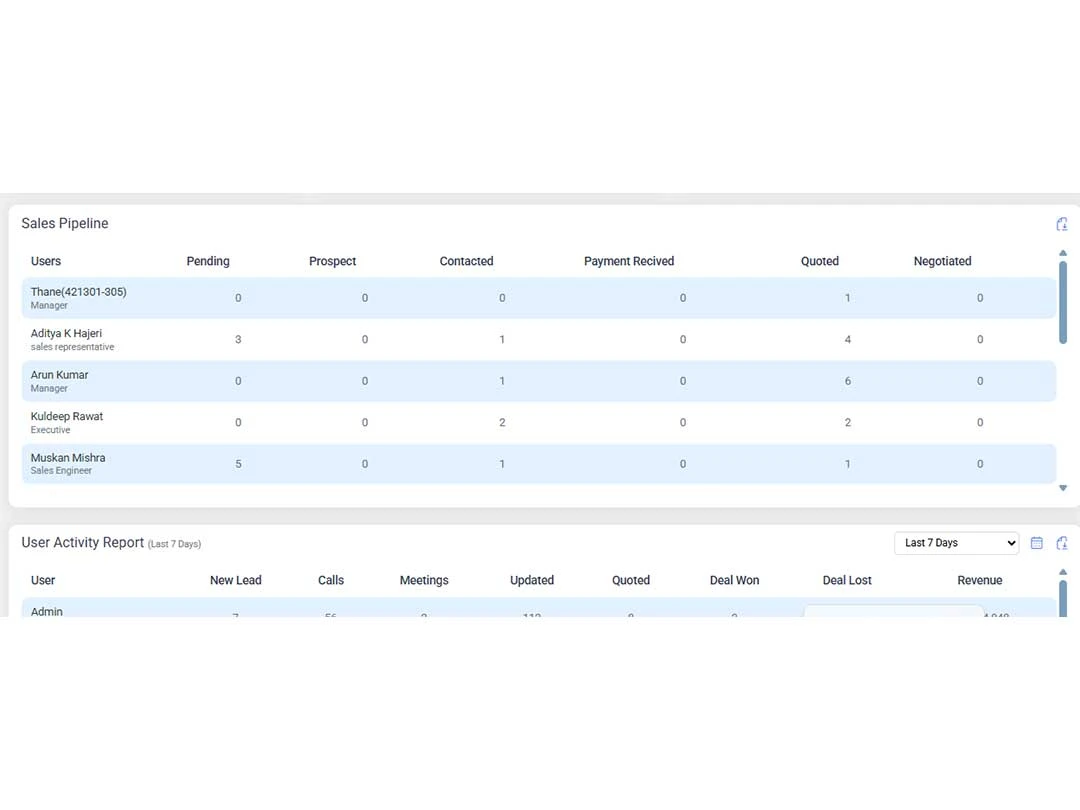This screenshot has height=810, width=1080.
Task: Open the calendar date picker icon
Action: pos(1037,543)
